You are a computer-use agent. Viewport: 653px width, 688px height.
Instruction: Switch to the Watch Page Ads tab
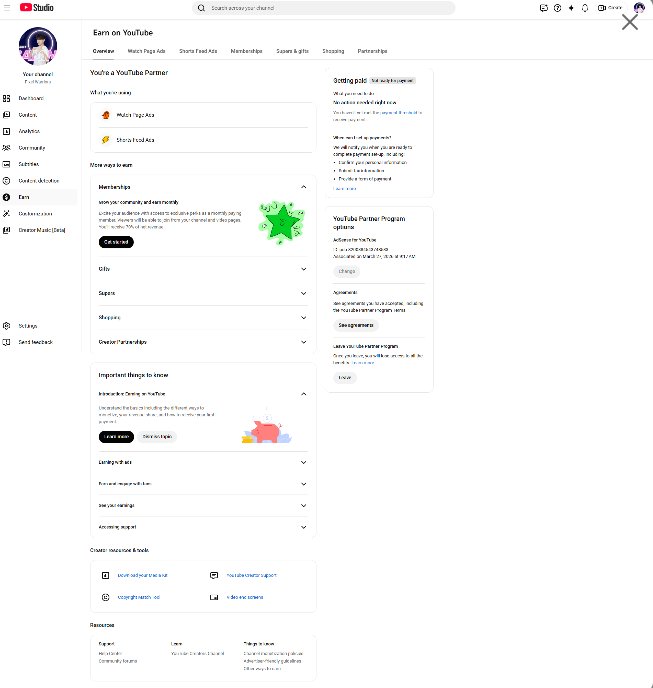point(146,51)
